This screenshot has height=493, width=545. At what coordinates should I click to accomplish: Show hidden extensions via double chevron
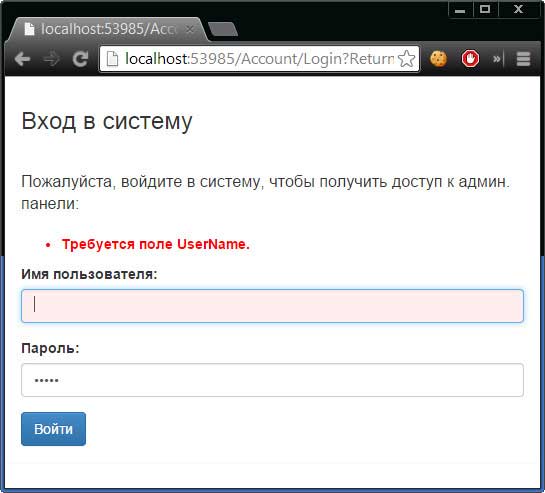(496, 59)
